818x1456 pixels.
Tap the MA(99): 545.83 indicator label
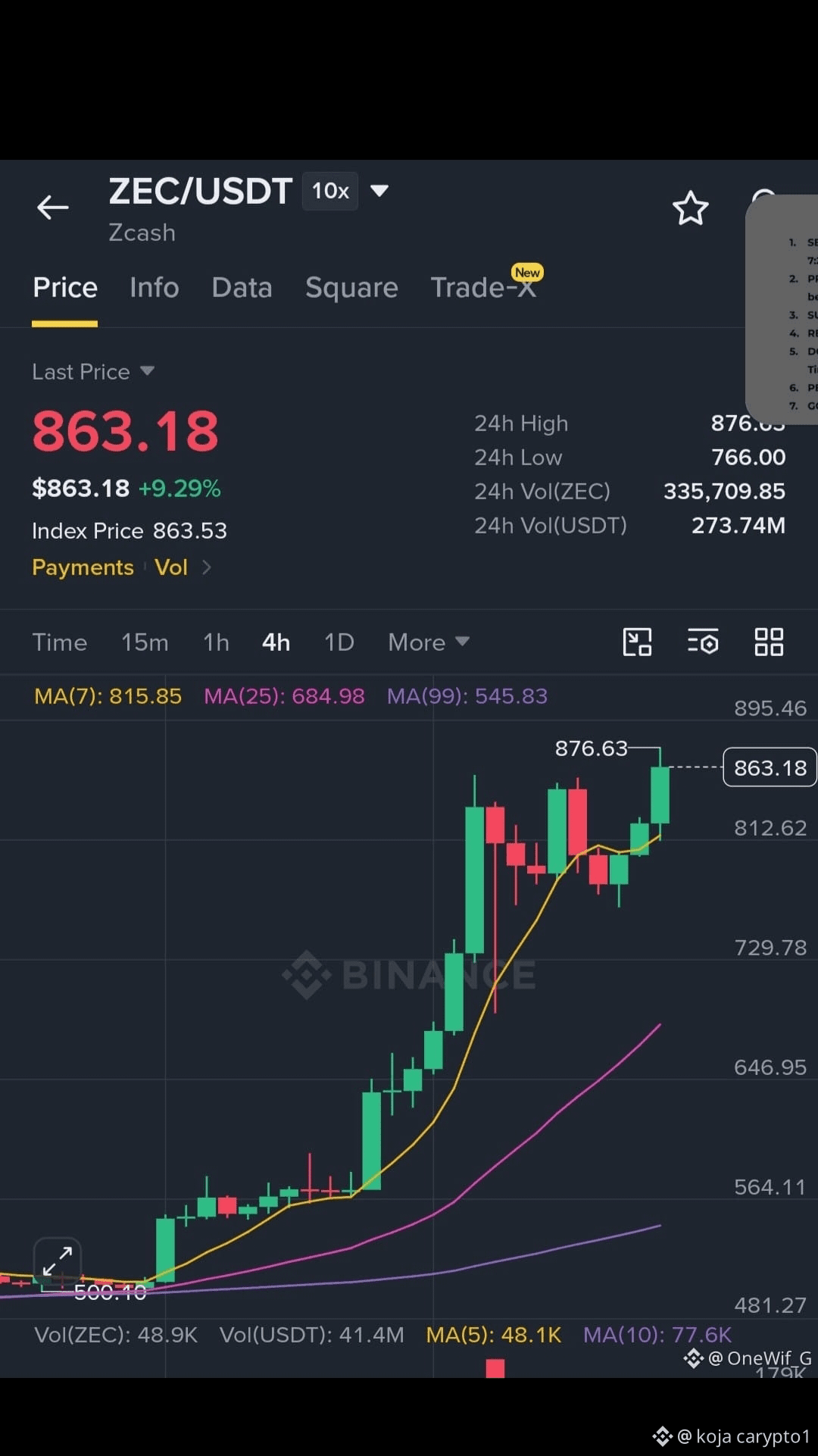click(x=467, y=696)
